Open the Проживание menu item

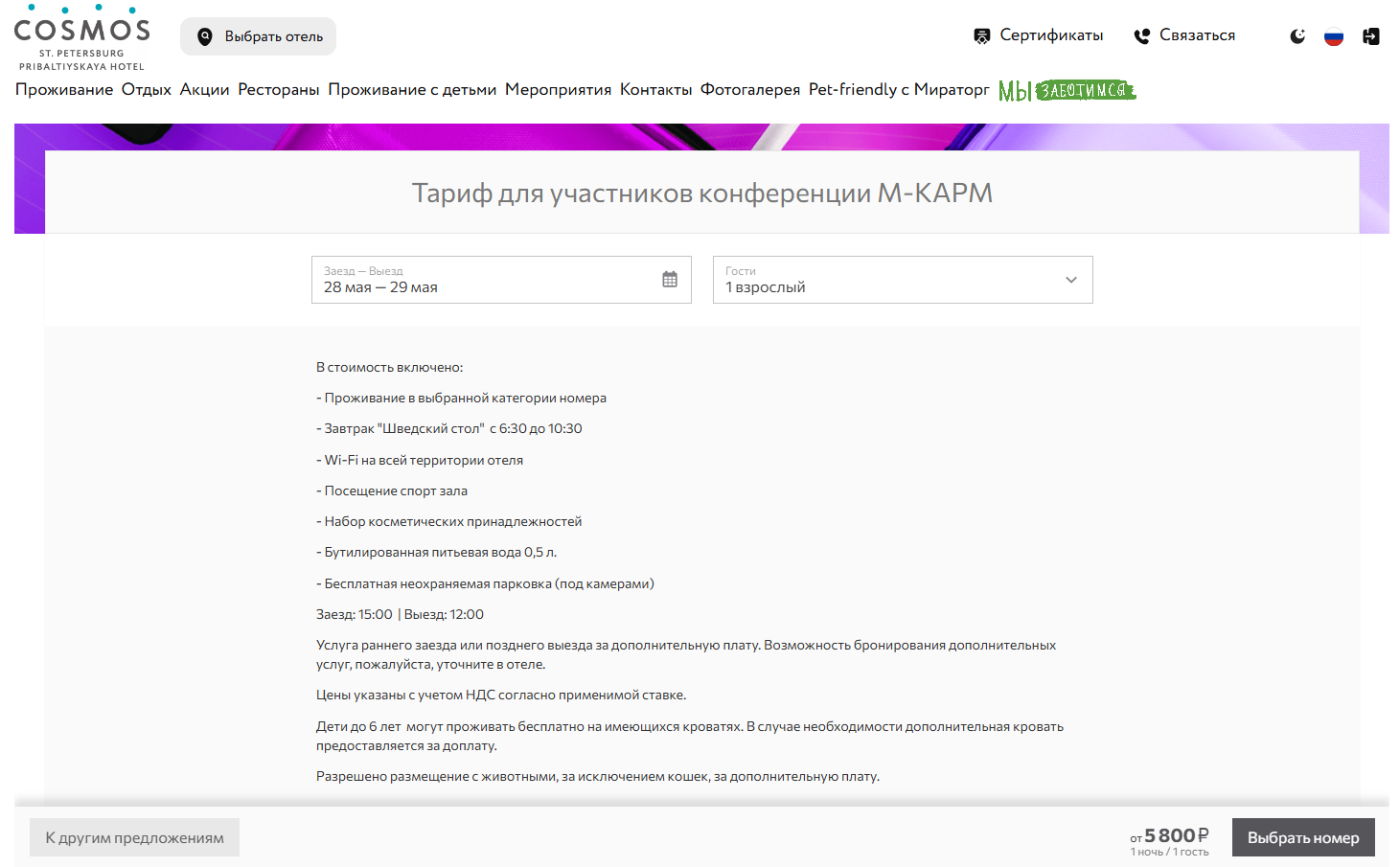pyautogui.click(x=64, y=89)
